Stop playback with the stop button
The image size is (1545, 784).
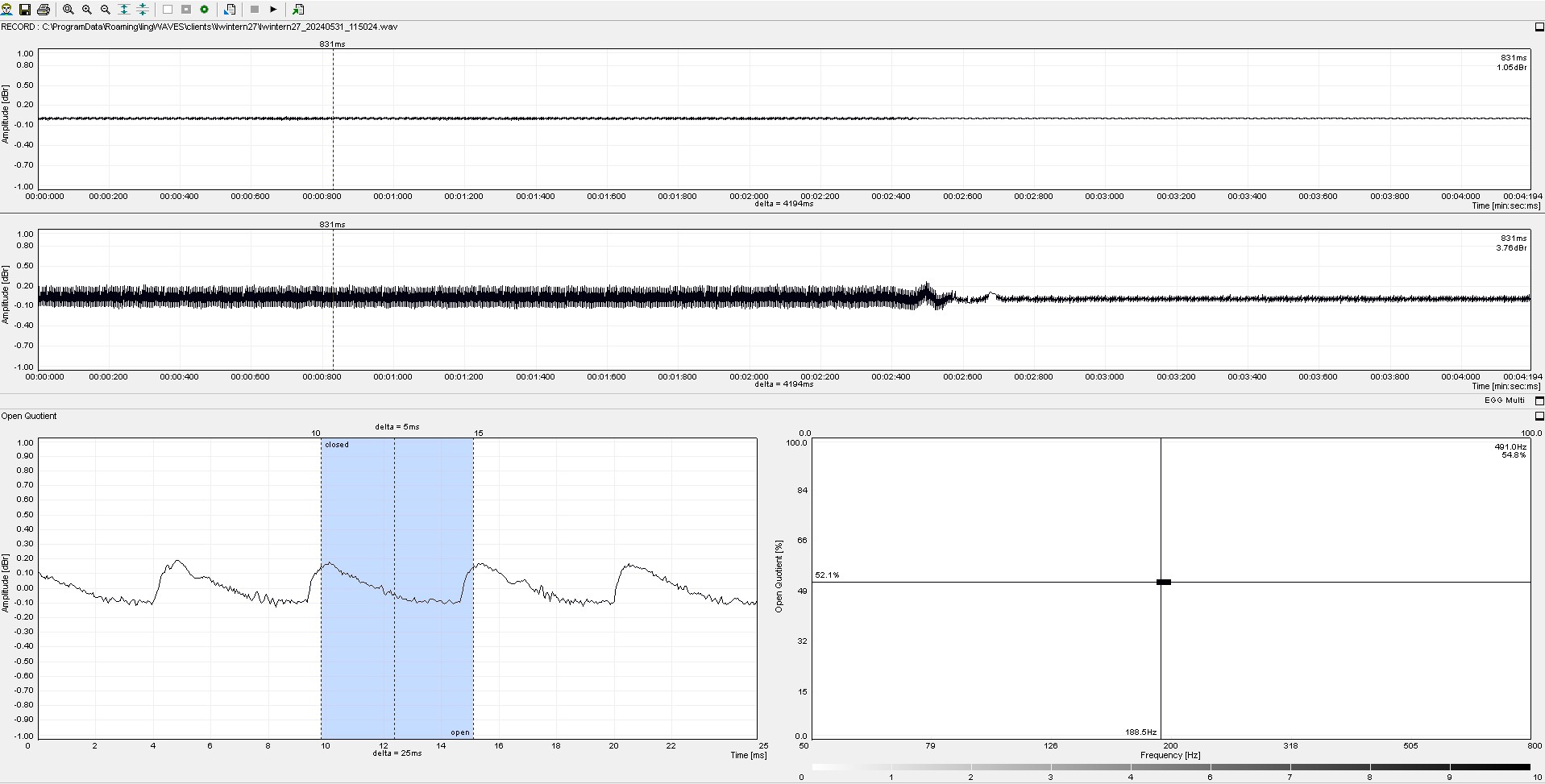pos(255,10)
